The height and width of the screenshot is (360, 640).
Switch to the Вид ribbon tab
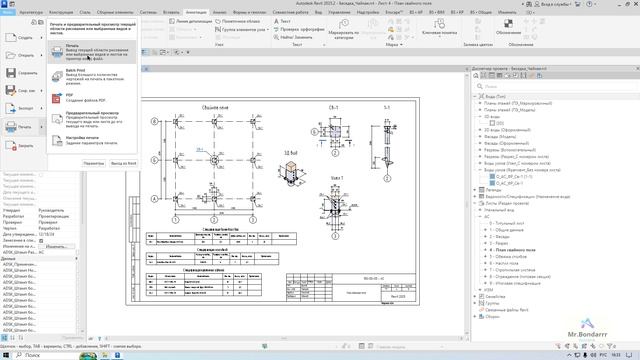click(x=318, y=12)
